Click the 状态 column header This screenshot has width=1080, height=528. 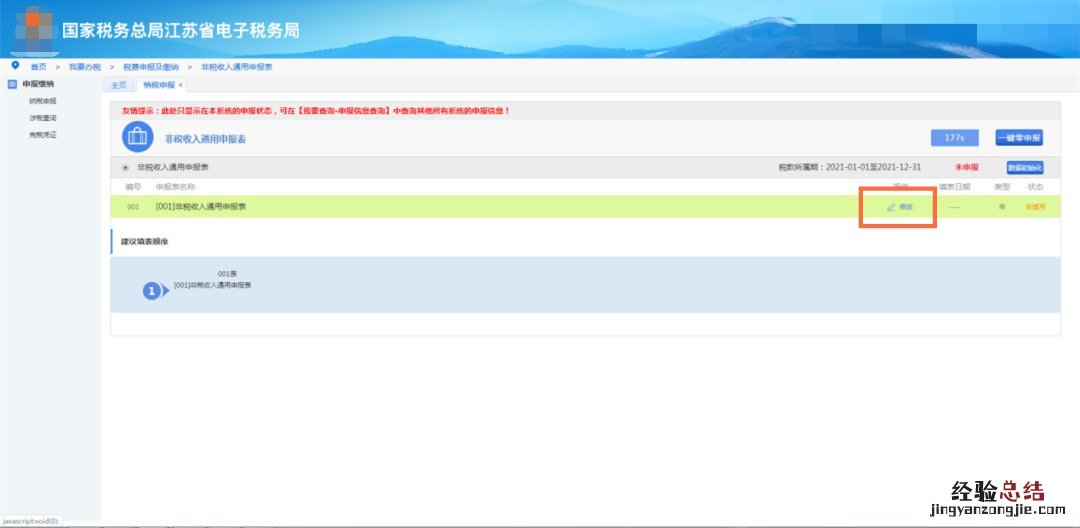pos(1035,187)
